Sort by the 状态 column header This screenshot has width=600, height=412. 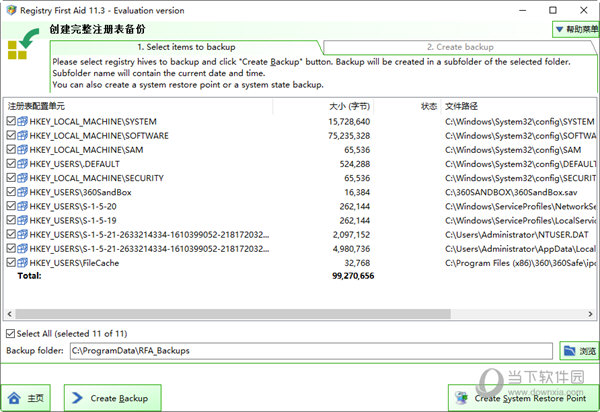tap(407, 106)
